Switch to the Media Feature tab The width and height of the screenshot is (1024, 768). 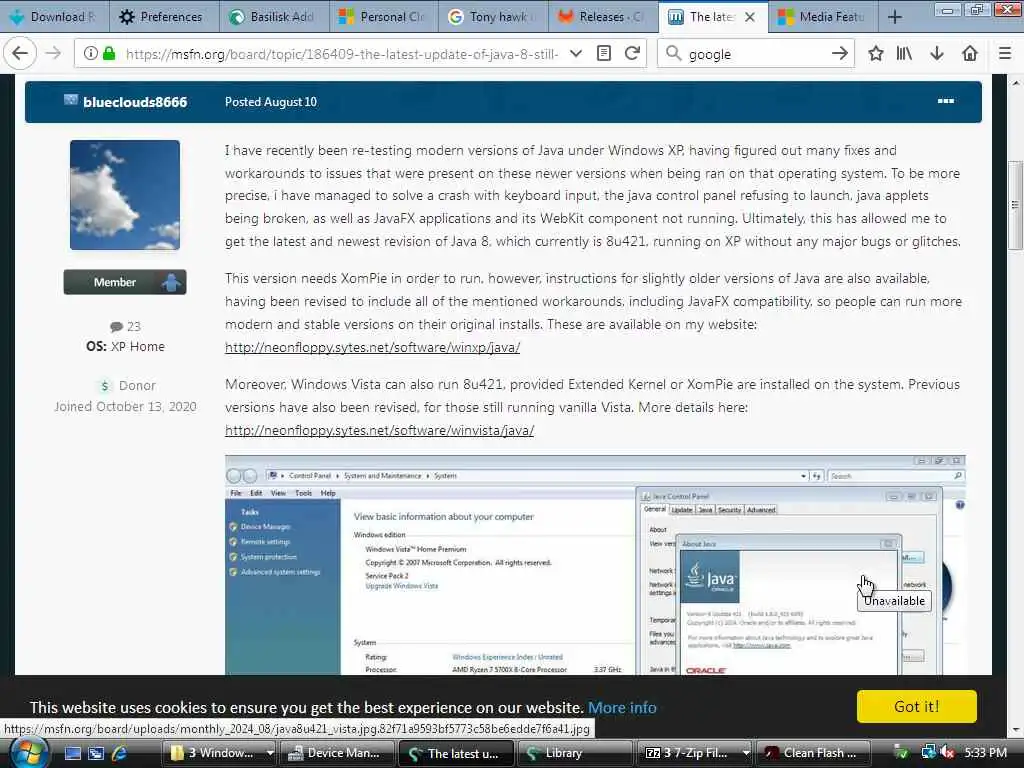click(824, 17)
